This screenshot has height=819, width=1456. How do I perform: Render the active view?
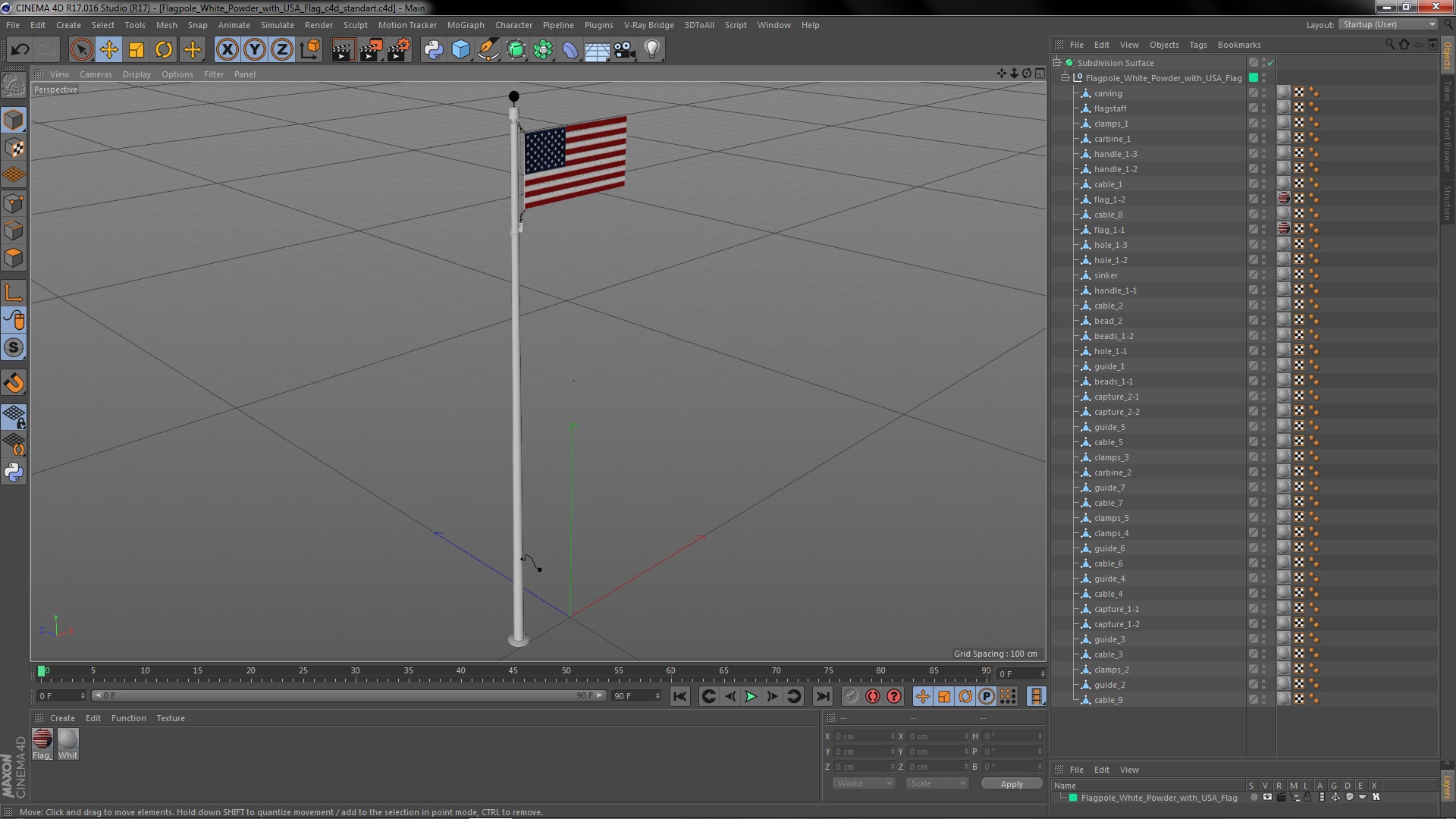coord(343,50)
